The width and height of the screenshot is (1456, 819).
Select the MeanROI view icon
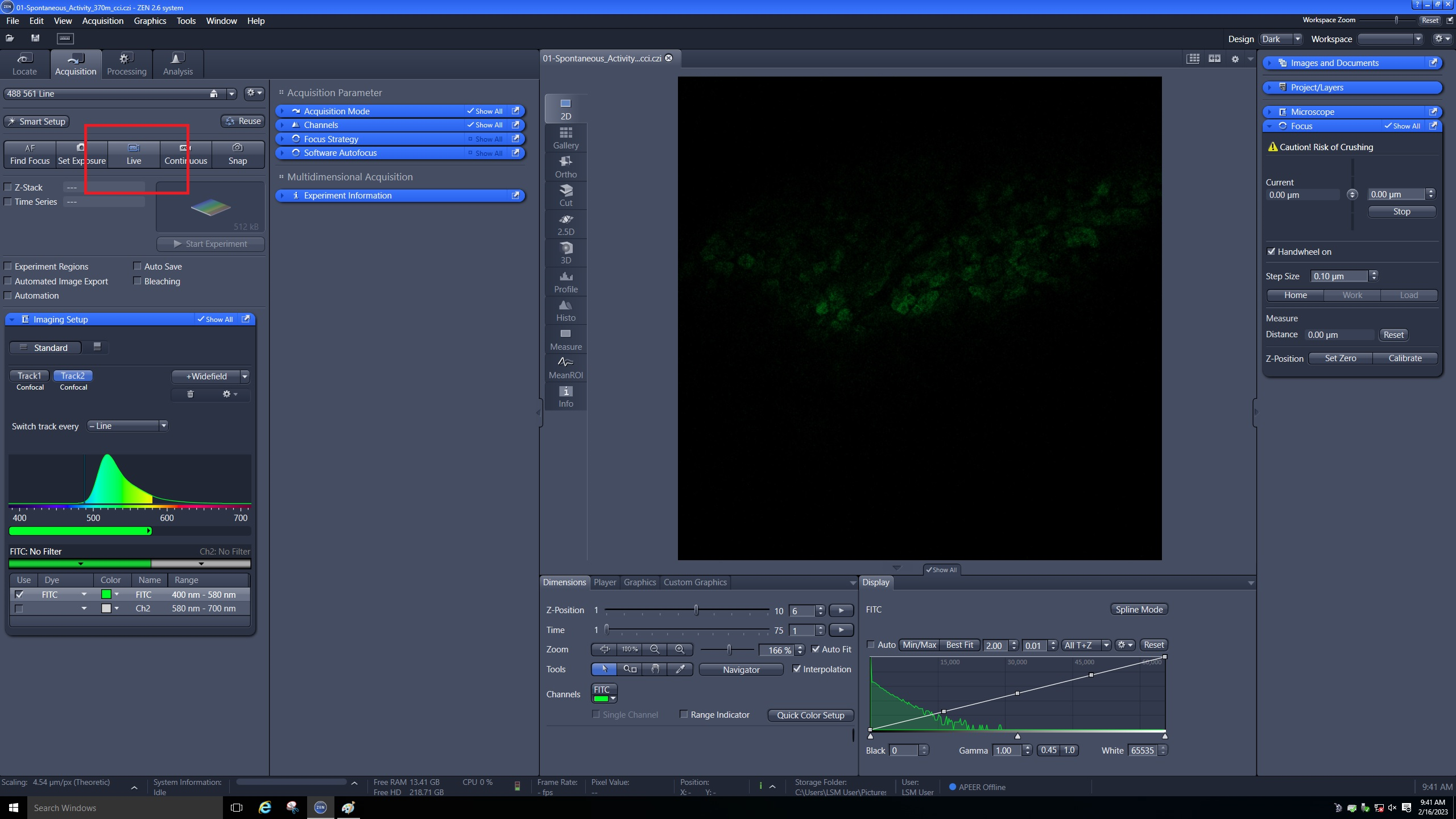pos(565,367)
